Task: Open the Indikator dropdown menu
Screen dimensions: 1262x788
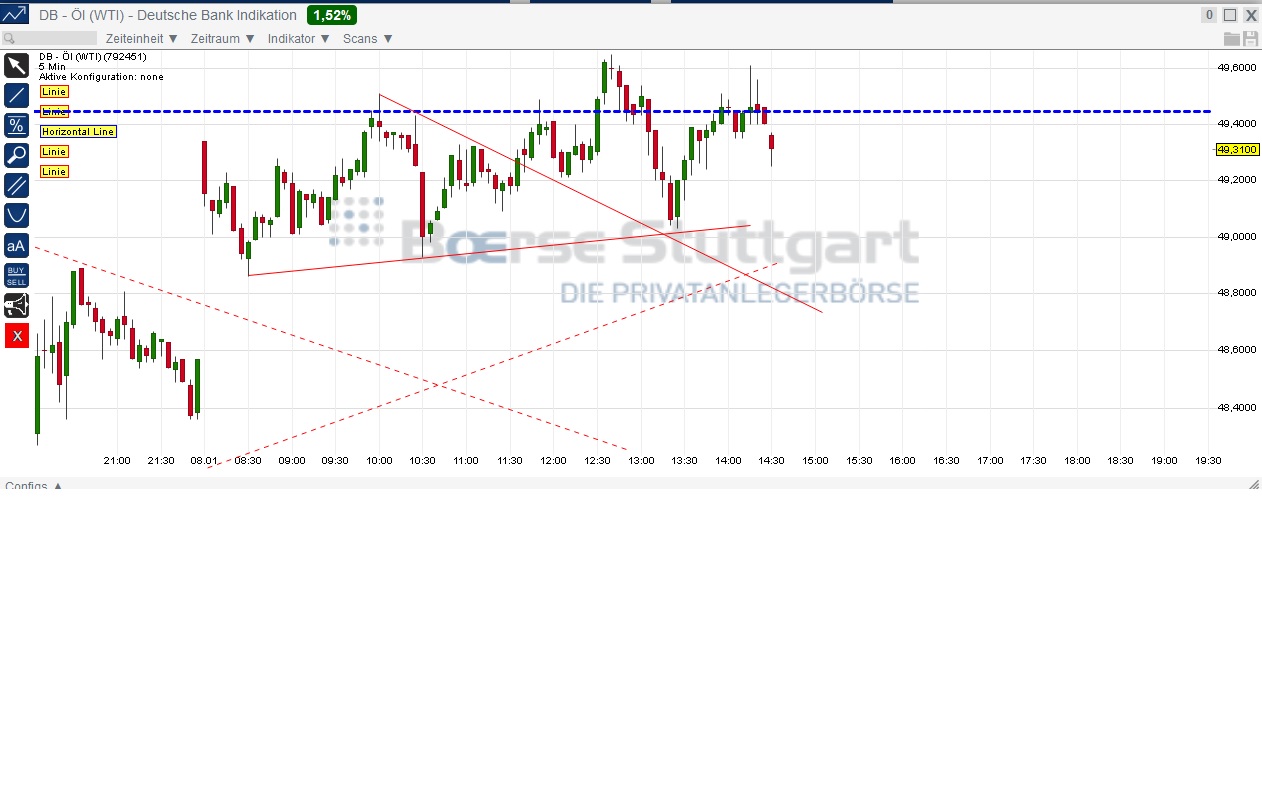Action: pyautogui.click(x=299, y=39)
